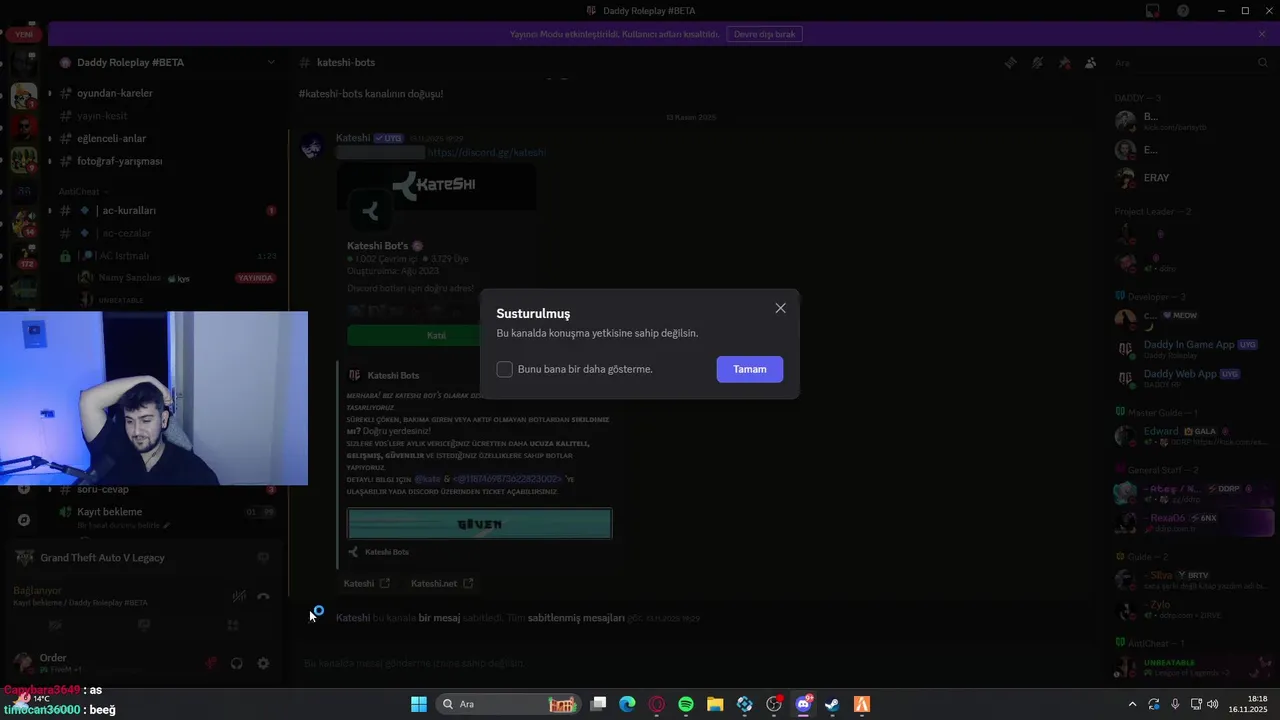Click the Ara search field in Discord header

[1190, 63]
